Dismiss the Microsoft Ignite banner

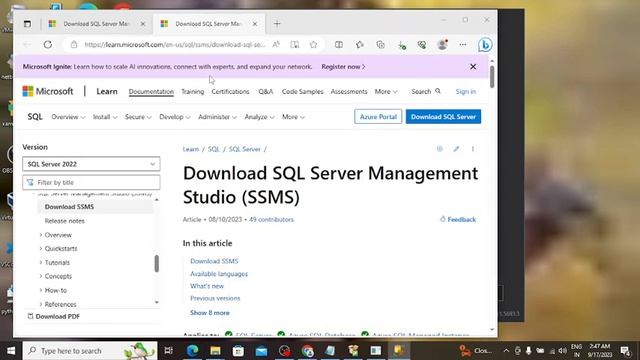tap(473, 67)
